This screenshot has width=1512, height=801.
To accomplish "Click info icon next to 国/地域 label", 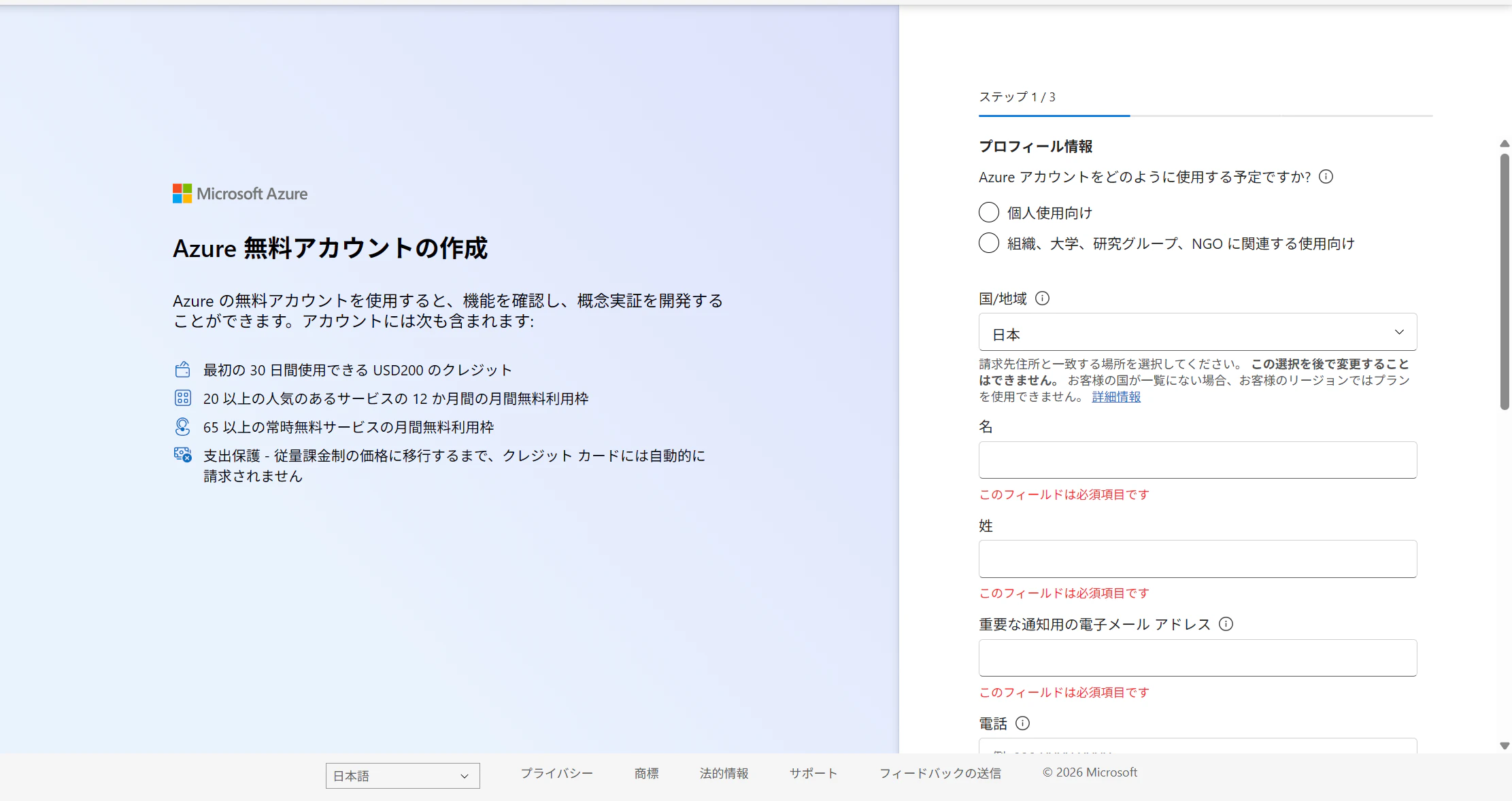I will coord(1042,299).
